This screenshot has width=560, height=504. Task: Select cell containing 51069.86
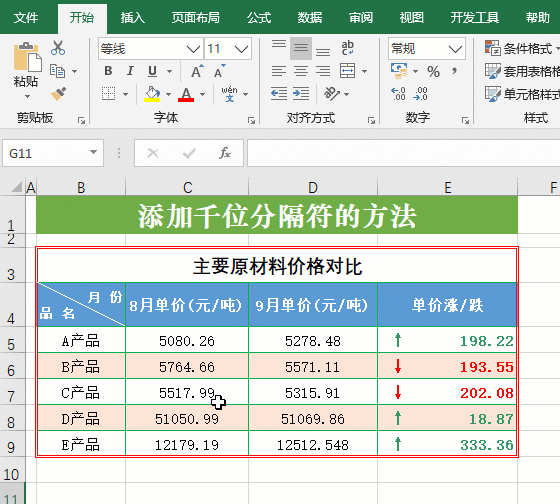click(x=313, y=418)
